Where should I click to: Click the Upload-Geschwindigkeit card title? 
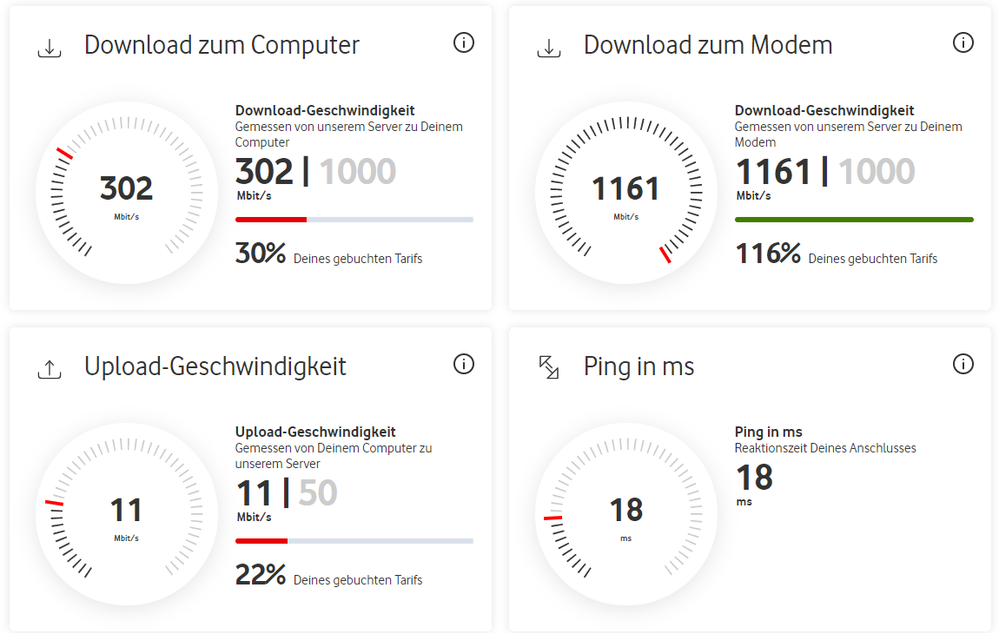pyautogui.click(x=215, y=367)
